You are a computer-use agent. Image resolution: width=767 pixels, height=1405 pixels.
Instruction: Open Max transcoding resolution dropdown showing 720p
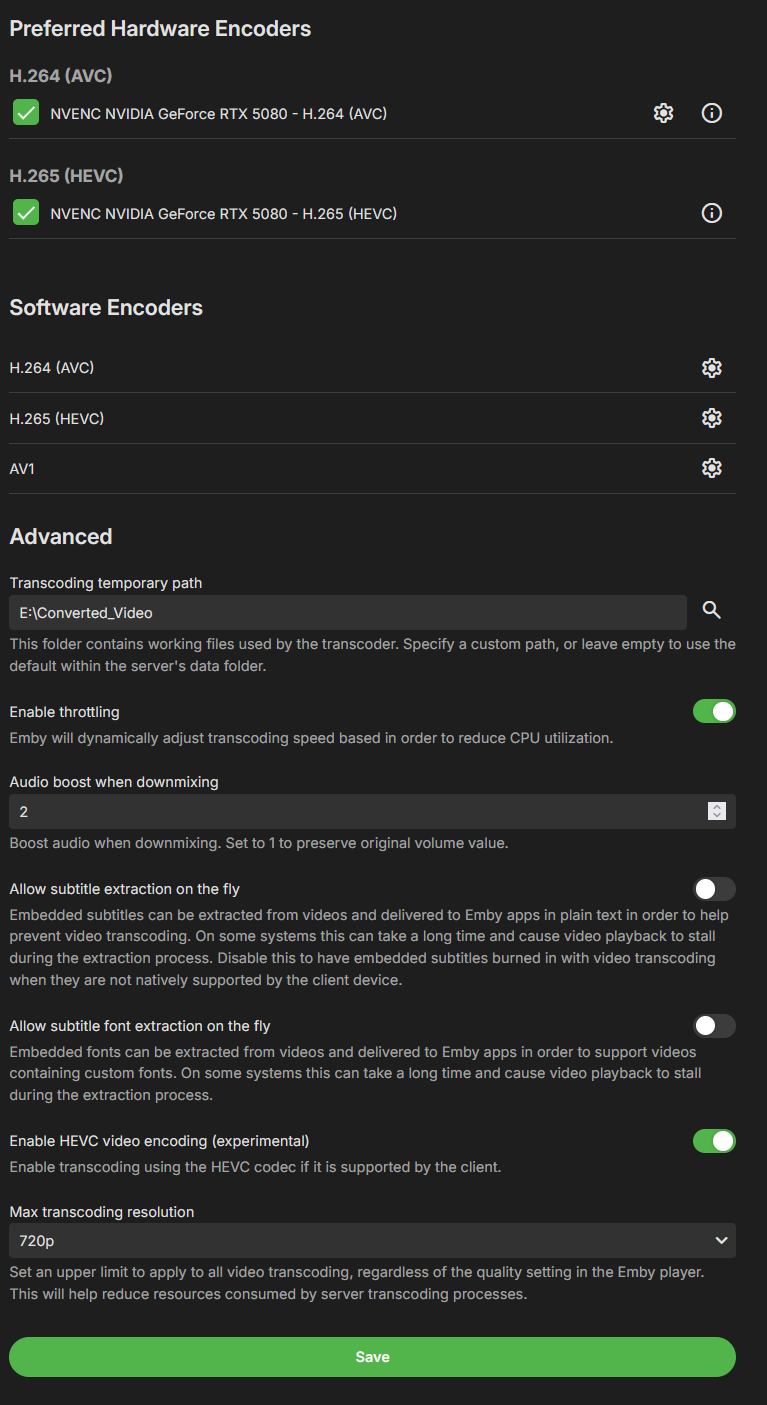pos(372,1240)
